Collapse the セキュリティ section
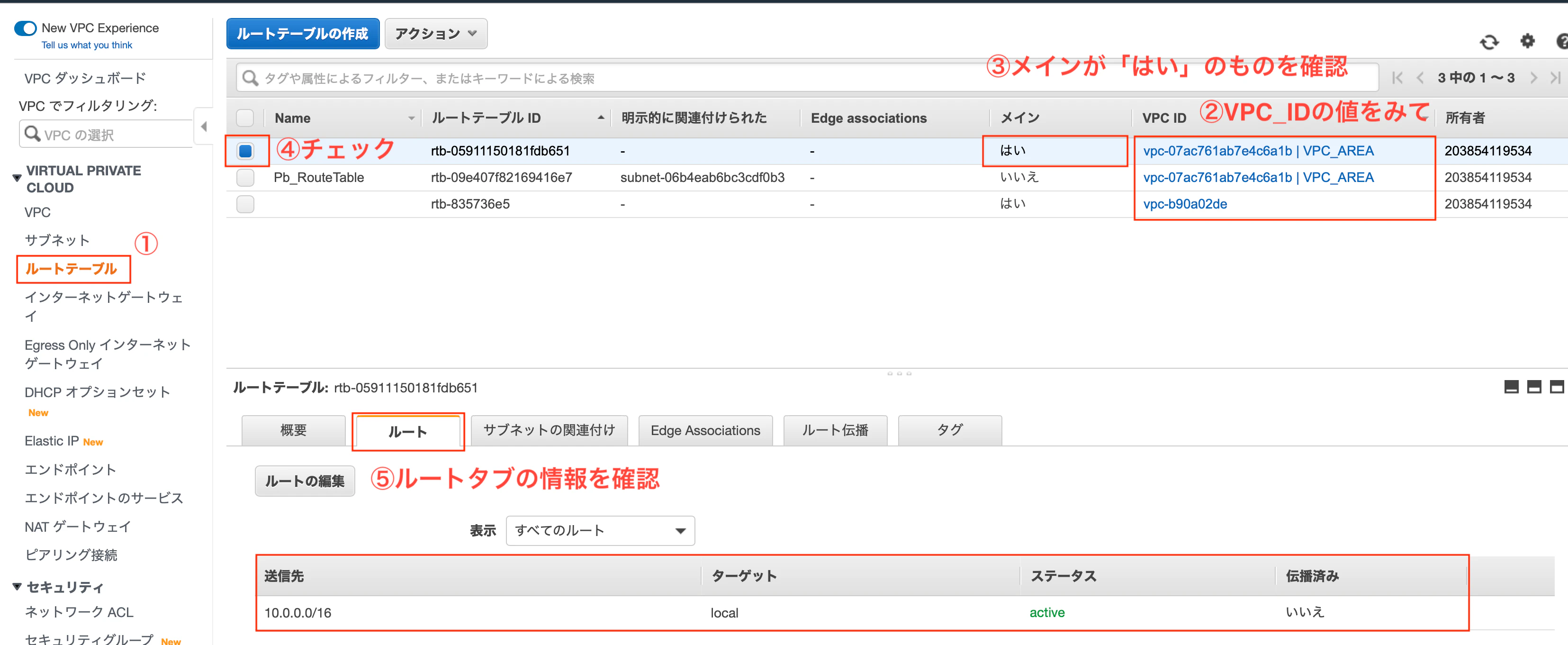This screenshot has width=1568, height=645. tap(17, 587)
